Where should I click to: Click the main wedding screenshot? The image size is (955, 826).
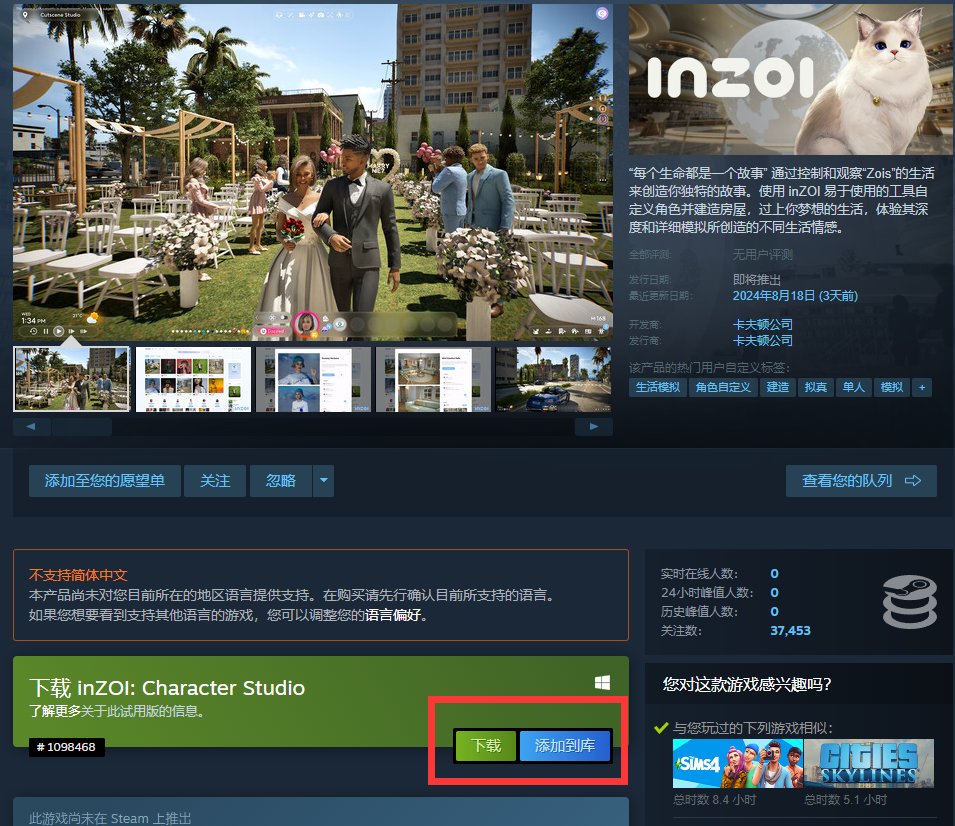pyautogui.click(x=313, y=172)
